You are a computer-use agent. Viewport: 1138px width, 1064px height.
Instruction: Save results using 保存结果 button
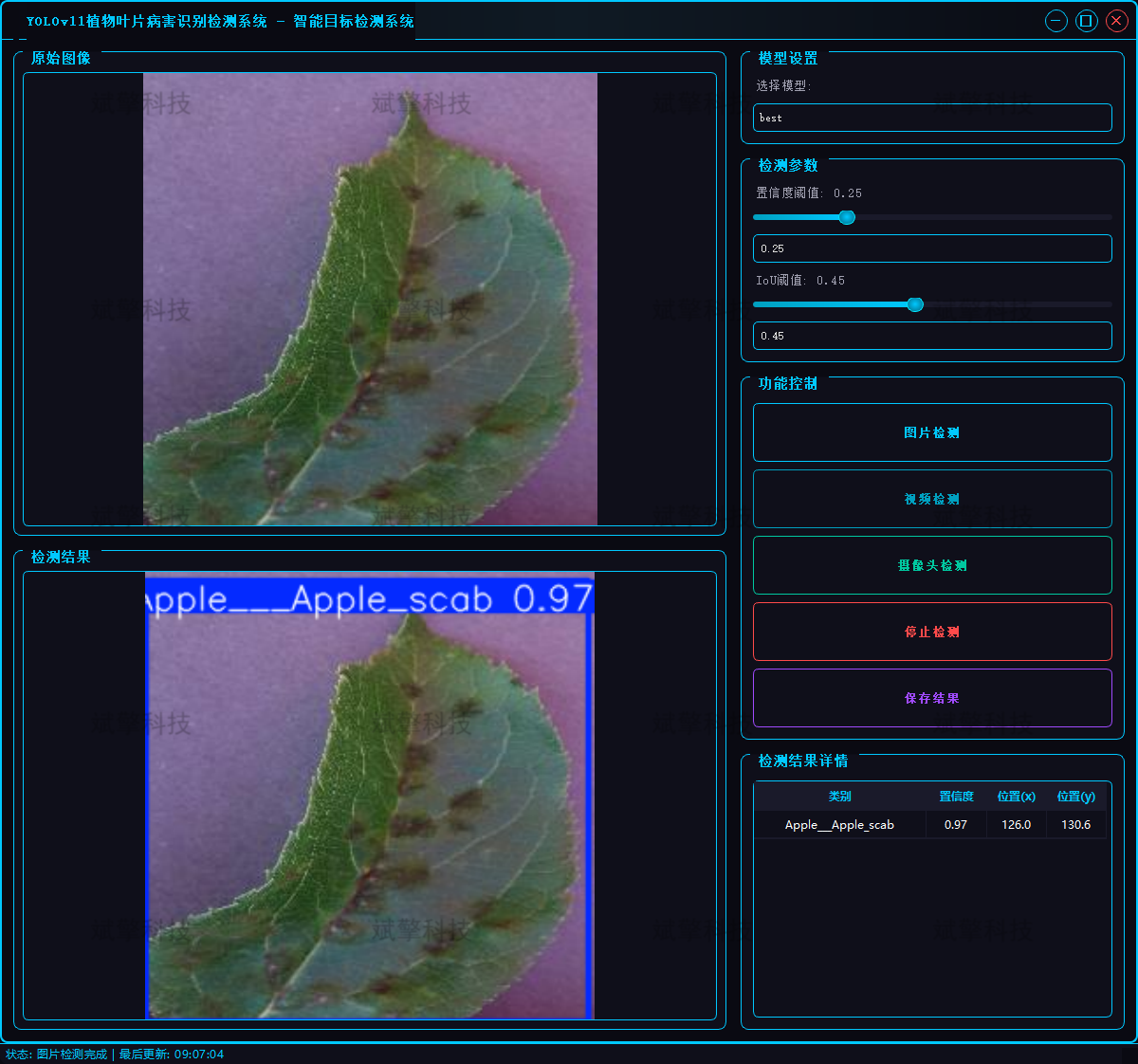(x=932, y=698)
